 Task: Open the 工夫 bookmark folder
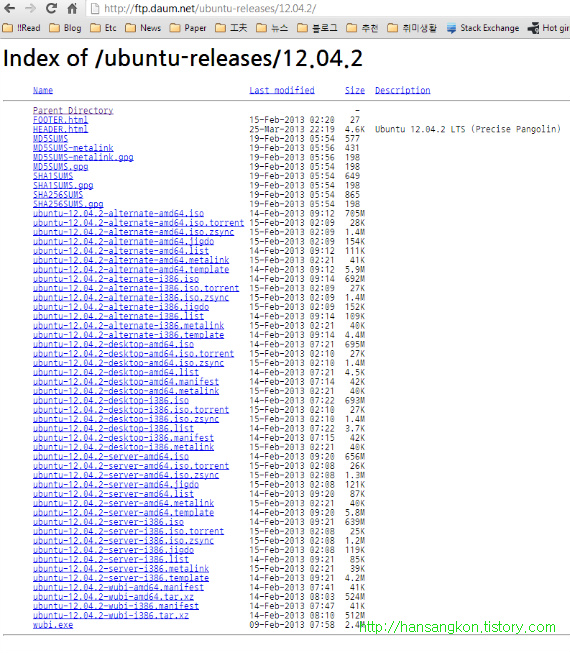231,28
